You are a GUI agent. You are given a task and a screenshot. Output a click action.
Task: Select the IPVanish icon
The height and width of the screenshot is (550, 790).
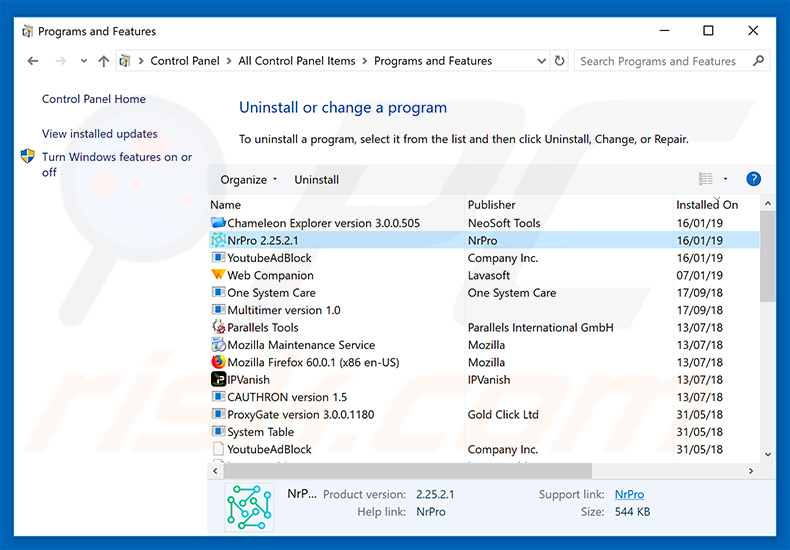[x=218, y=379]
